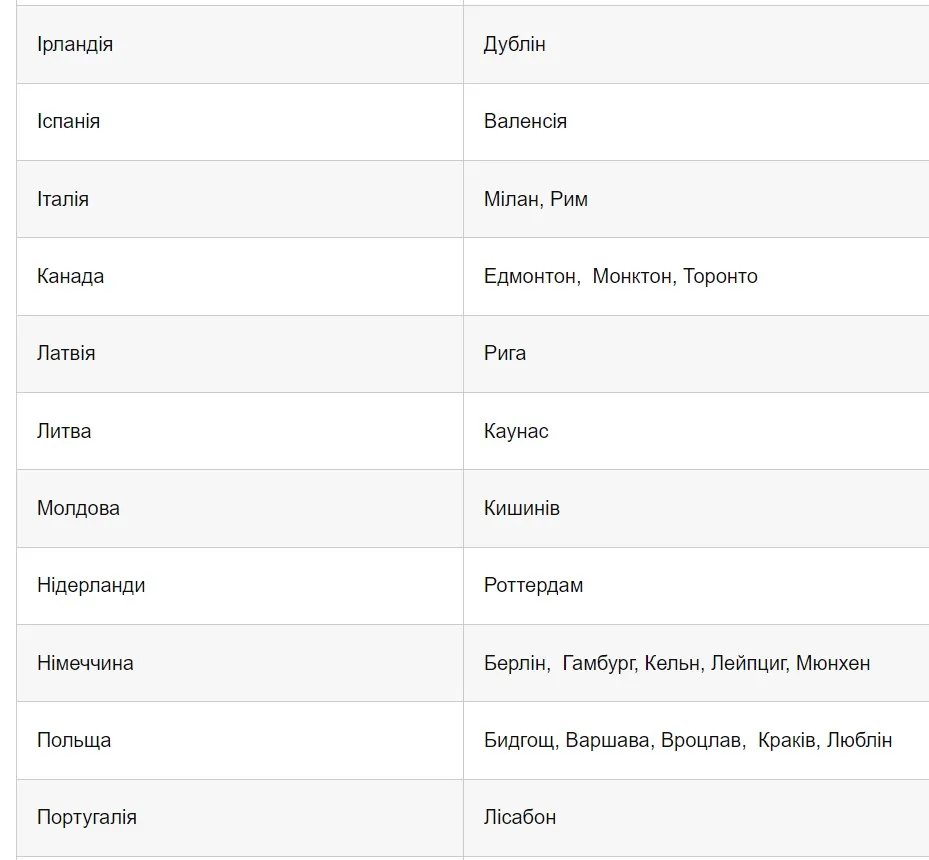Click the city Едмонтон
Screen dimensions: 929x860
530,276
